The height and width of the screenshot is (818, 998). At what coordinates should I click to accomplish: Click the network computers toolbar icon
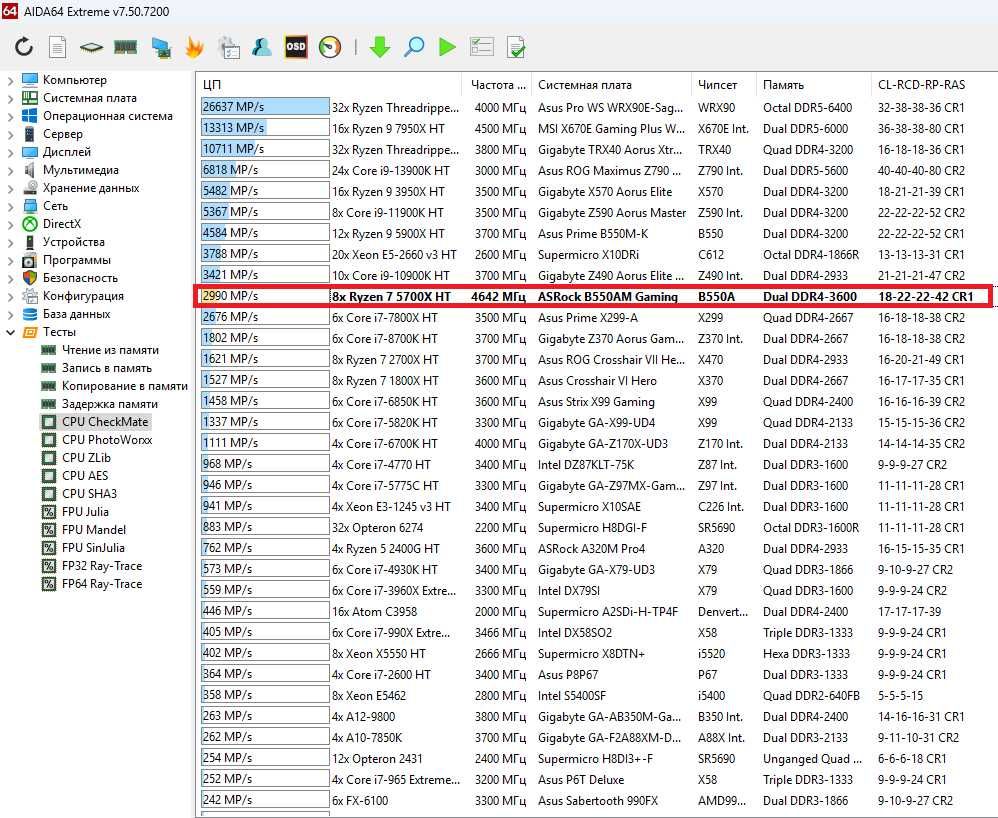160,47
